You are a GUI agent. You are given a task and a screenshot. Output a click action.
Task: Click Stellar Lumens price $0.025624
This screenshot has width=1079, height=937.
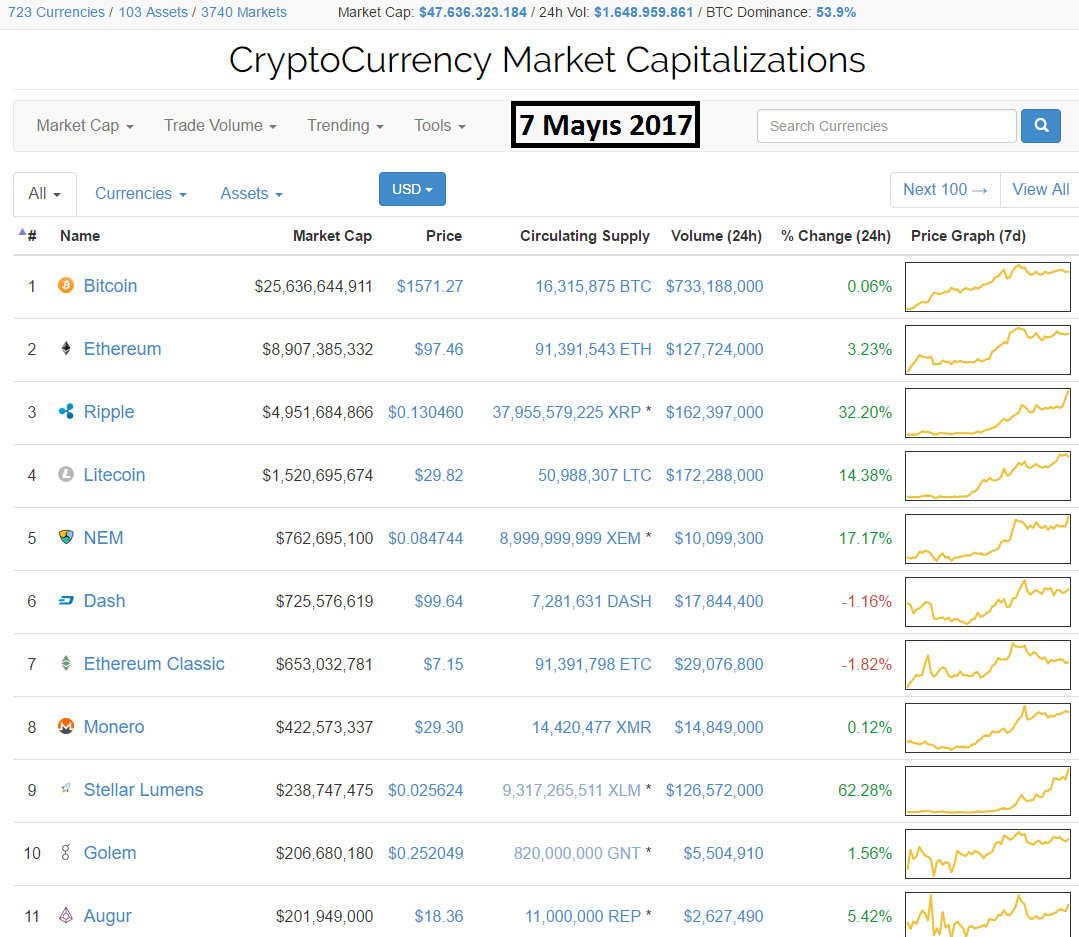(425, 790)
